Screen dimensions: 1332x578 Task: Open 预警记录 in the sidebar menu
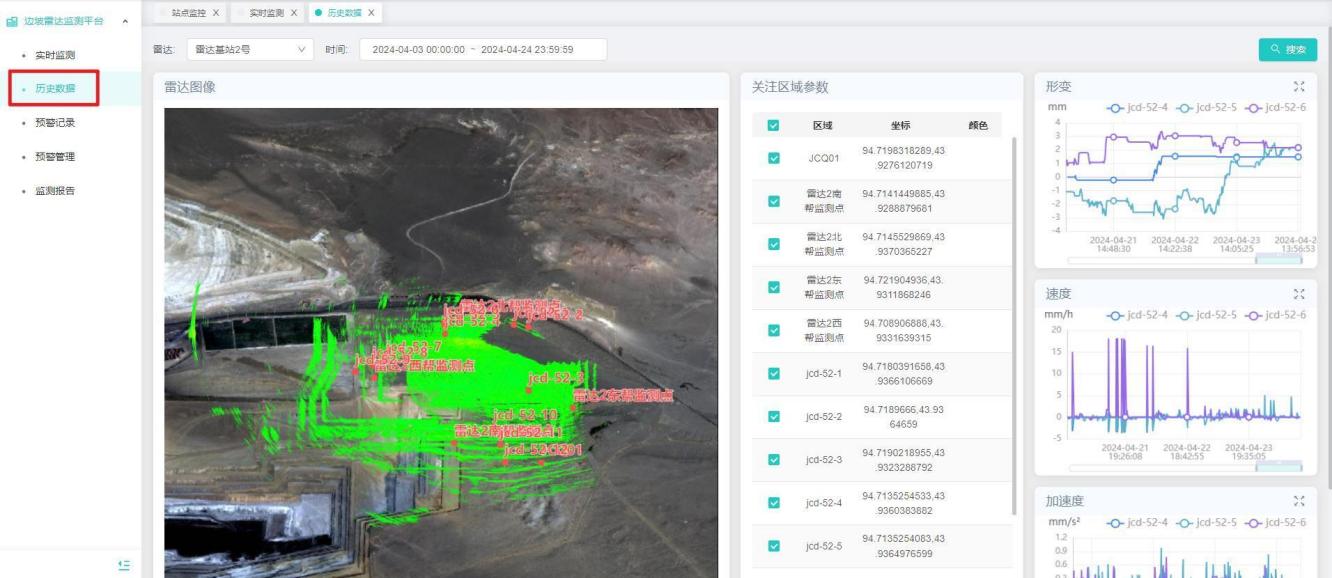point(55,123)
